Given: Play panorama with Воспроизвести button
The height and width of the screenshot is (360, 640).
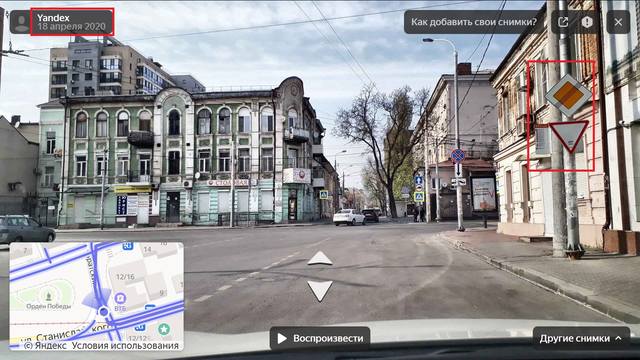Looking at the screenshot, I should tap(320, 338).
